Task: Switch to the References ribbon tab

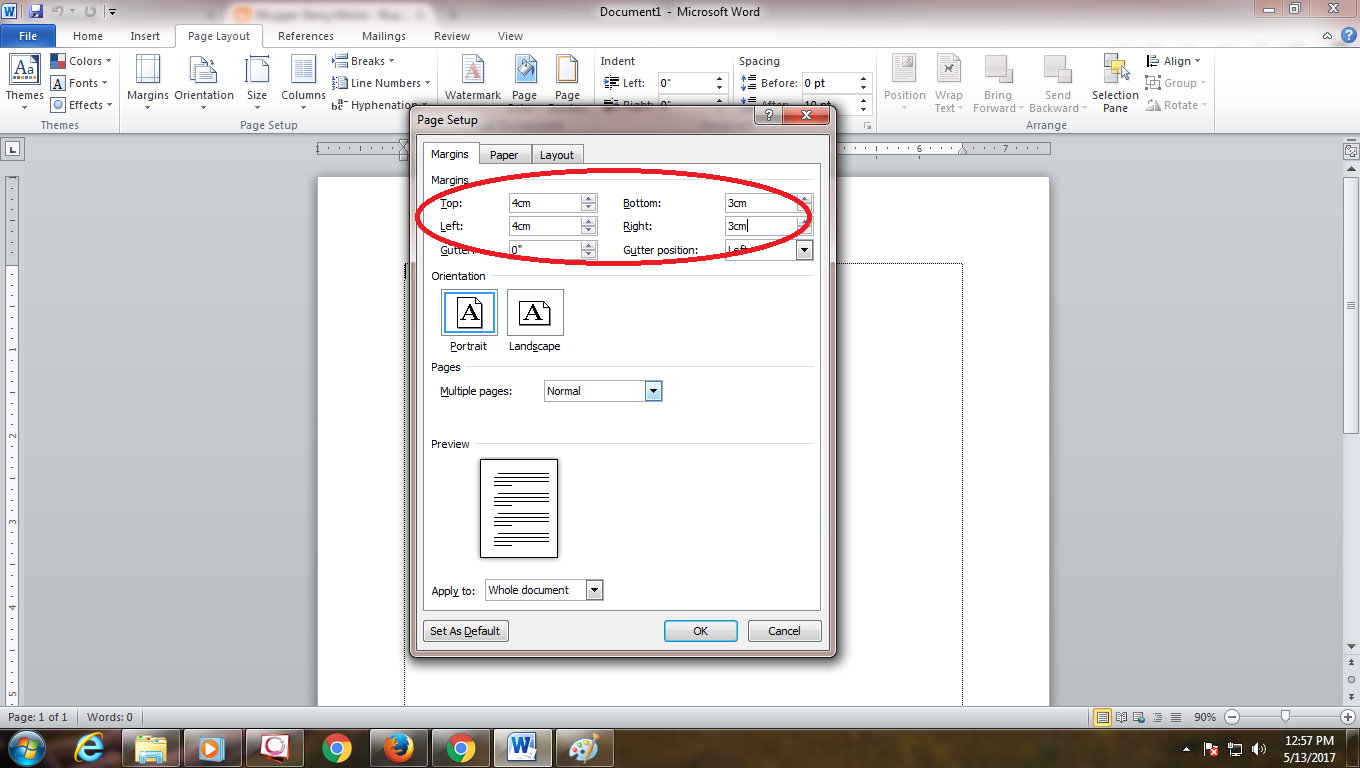Action: (306, 36)
